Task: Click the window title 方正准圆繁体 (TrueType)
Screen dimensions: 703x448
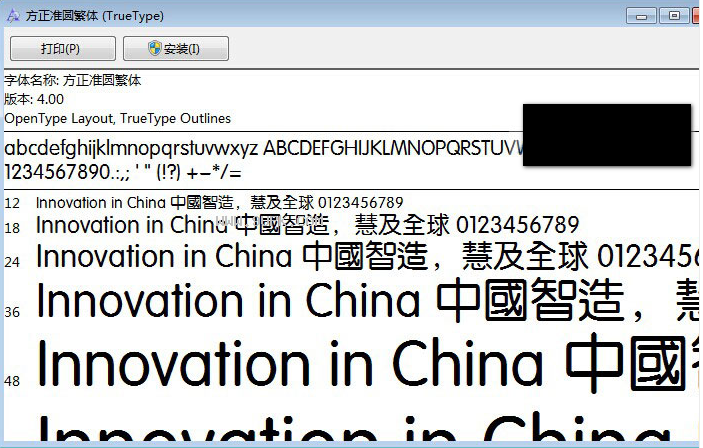Action: click(95, 16)
